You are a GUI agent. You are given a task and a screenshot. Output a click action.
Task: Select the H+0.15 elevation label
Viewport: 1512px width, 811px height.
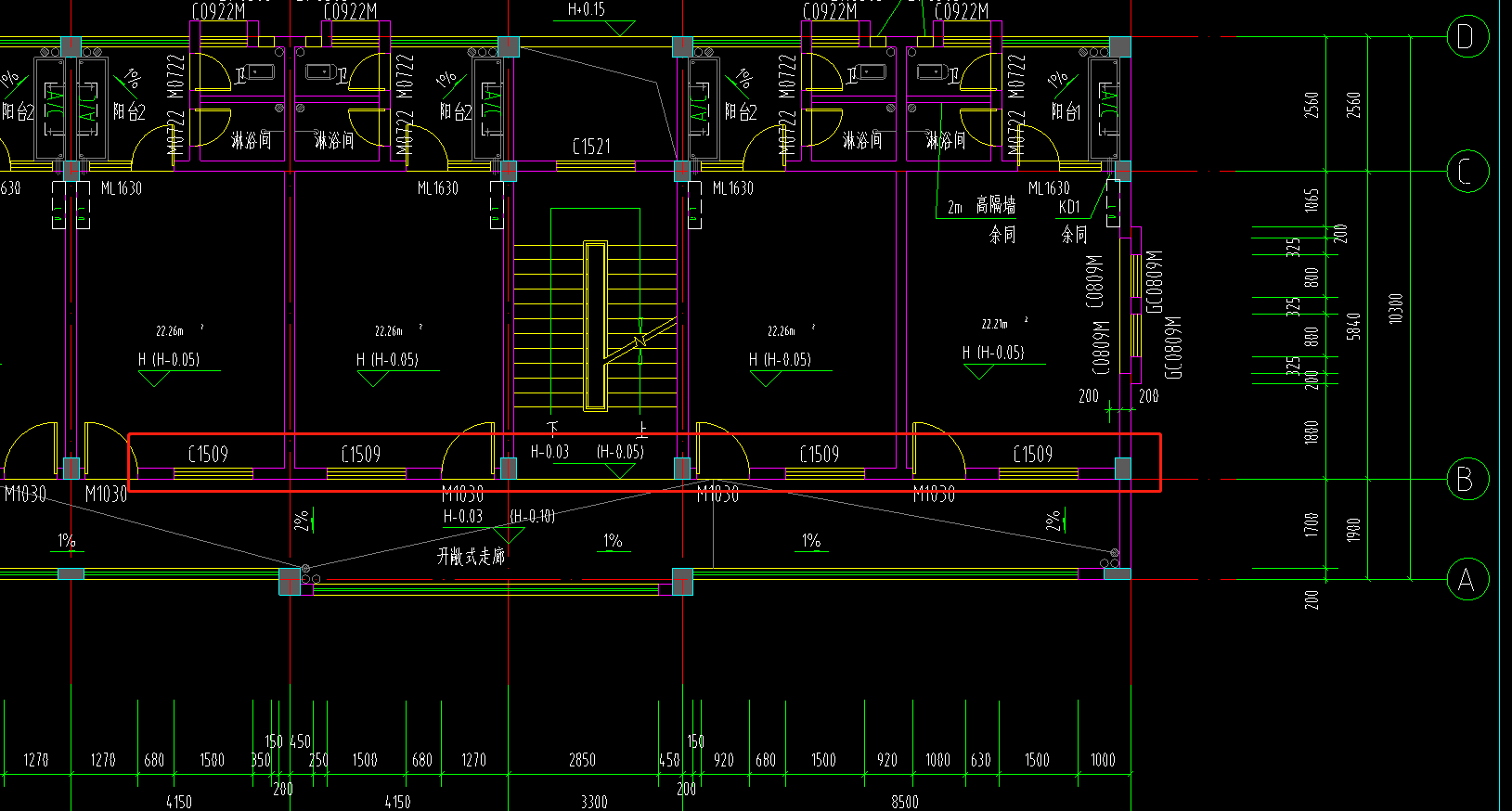tap(586, 10)
